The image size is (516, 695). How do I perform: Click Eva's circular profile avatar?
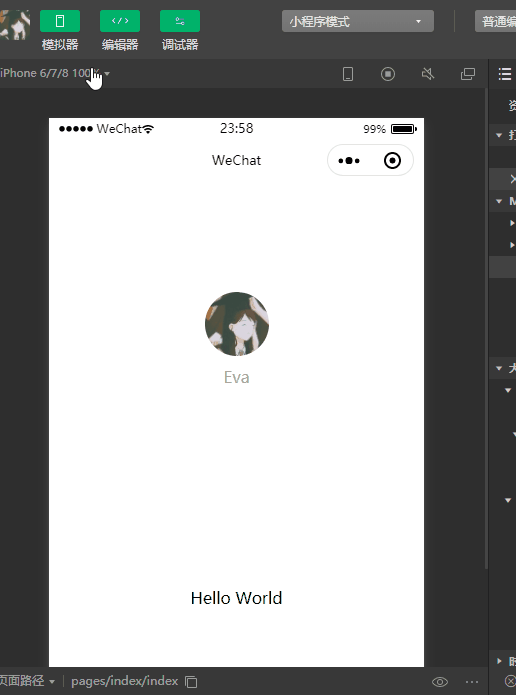coord(237,324)
